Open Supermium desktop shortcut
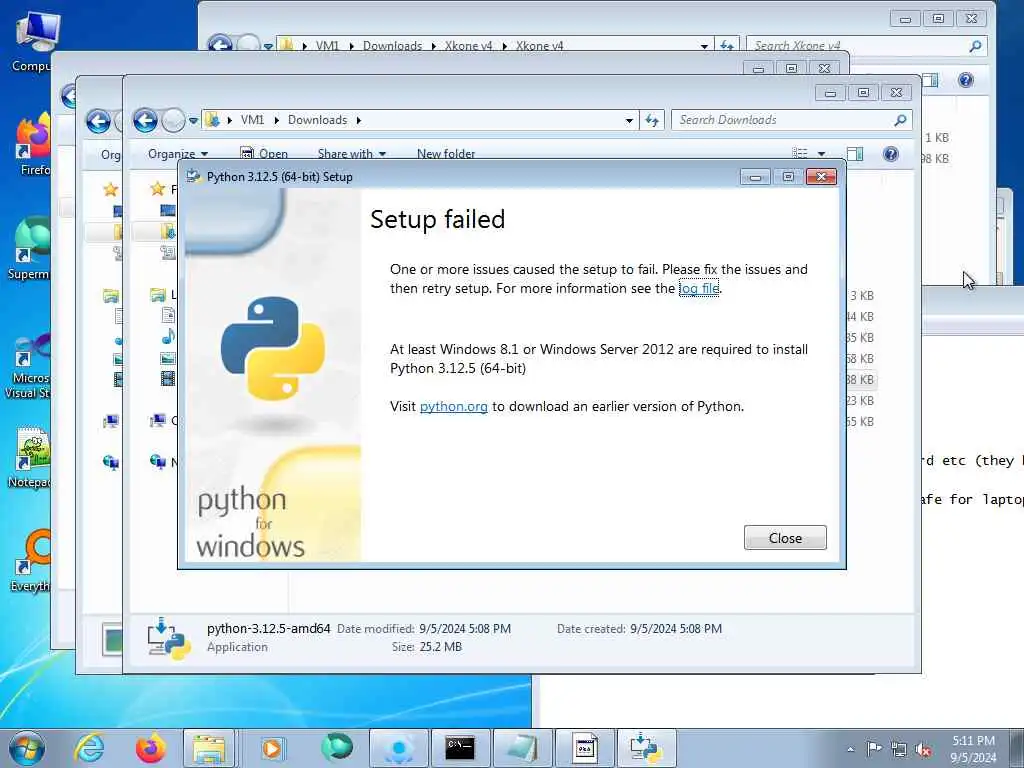This screenshot has height=768, width=1024. [x=30, y=249]
